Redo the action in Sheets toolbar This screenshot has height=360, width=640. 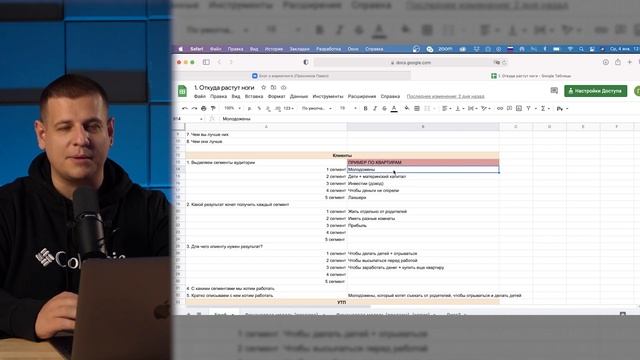pos(194,109)
